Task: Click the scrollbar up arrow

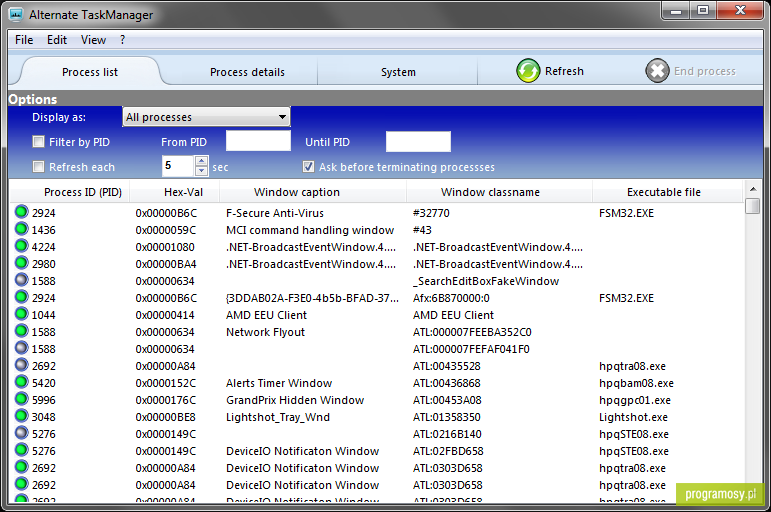Action: tap(753, 189)
